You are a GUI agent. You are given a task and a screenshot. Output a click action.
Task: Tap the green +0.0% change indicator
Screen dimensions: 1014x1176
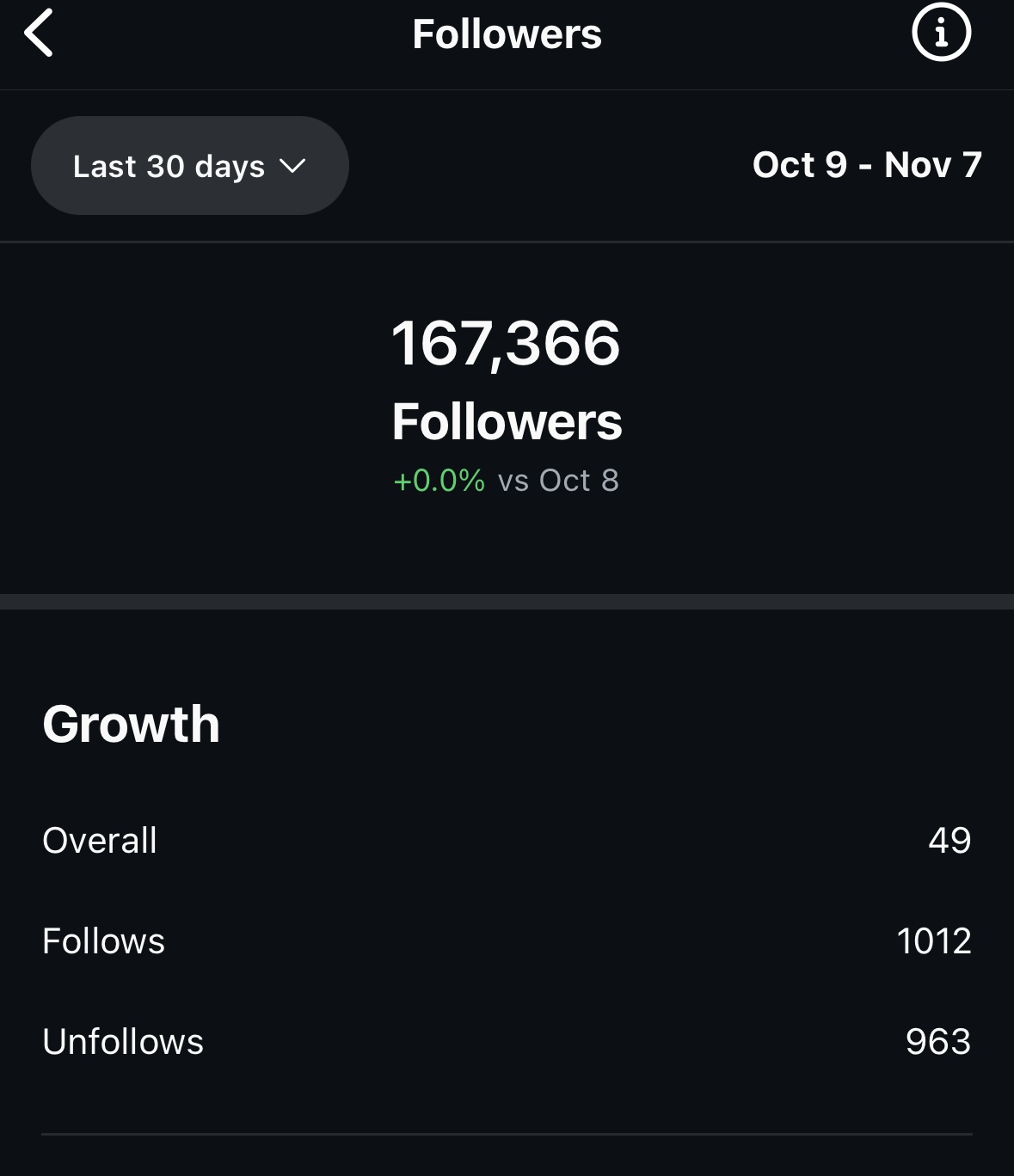[439, 481]
